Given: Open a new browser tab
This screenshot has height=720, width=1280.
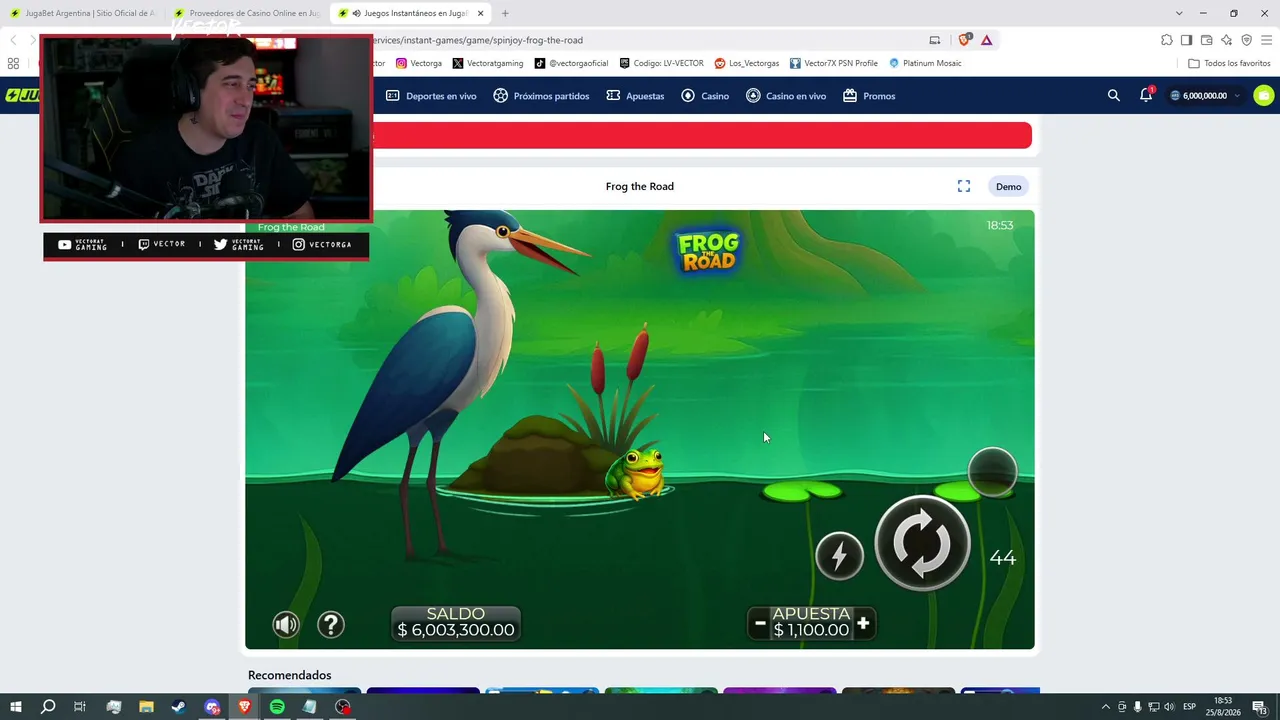Looking at the screenshot, I should [x=505, y=13].
